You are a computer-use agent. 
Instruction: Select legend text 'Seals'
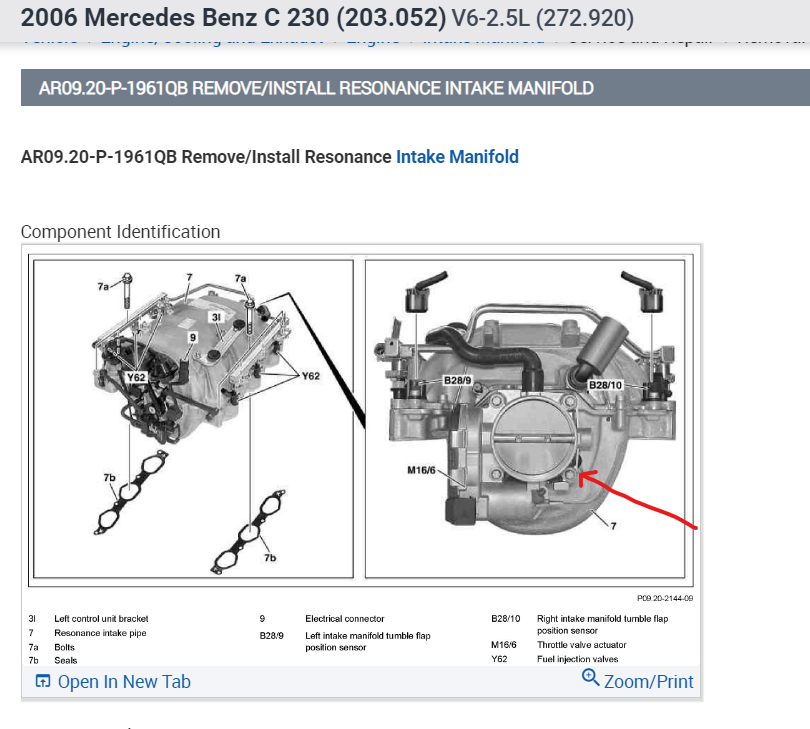click(x=66, y=660)
